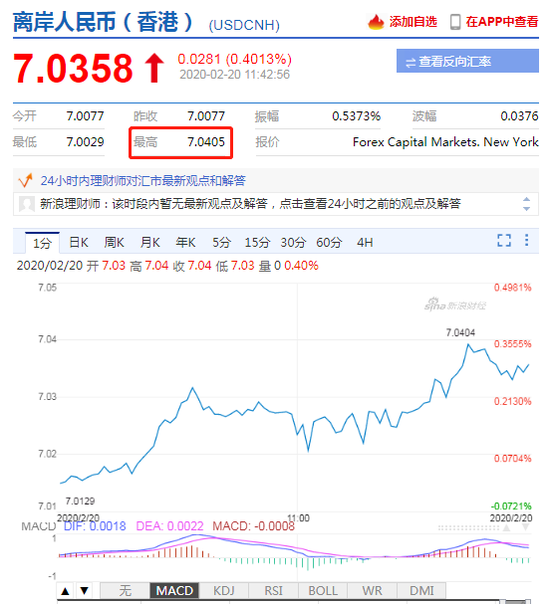Screen dimensions: 550x604
Task: Select the WR indicator button
Action: pyautogui.click(x=372, y=591)
